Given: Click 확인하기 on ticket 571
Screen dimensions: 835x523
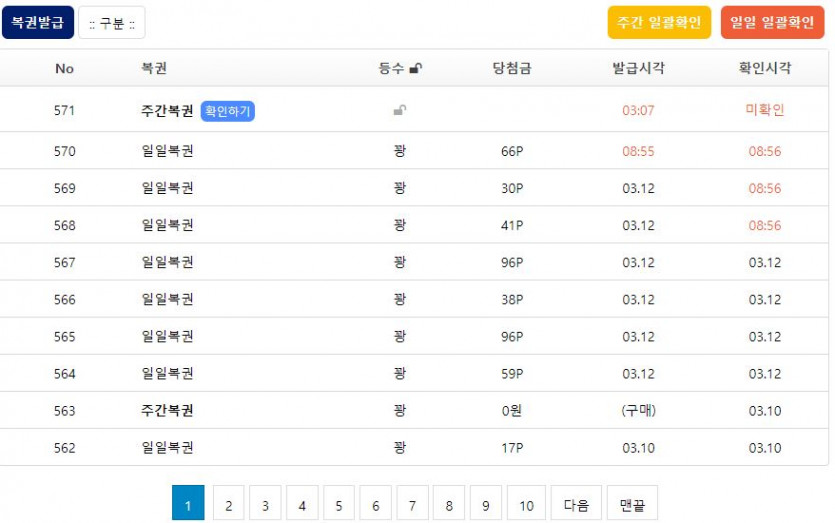Looking at the screenshot, I should coord(227,111).
